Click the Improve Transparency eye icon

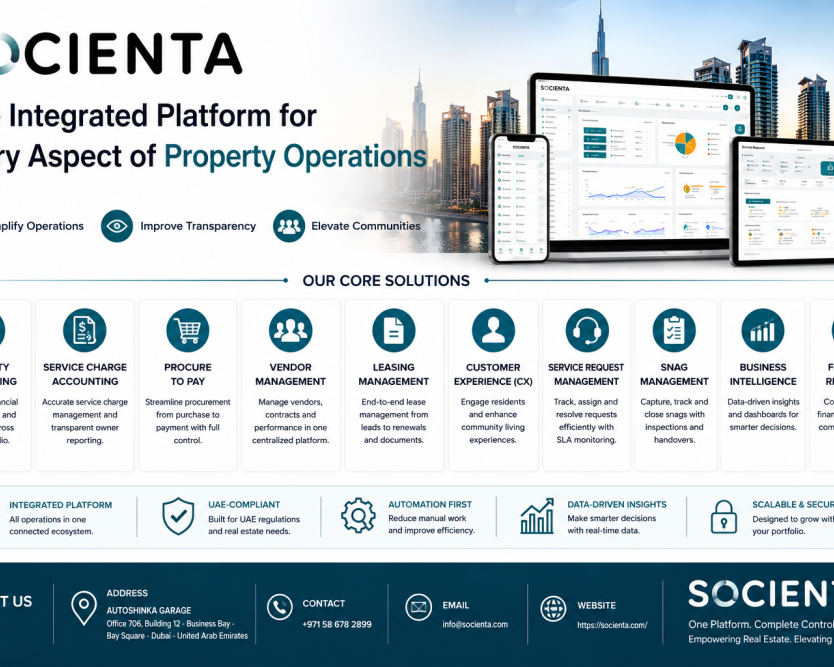[117, 226]
